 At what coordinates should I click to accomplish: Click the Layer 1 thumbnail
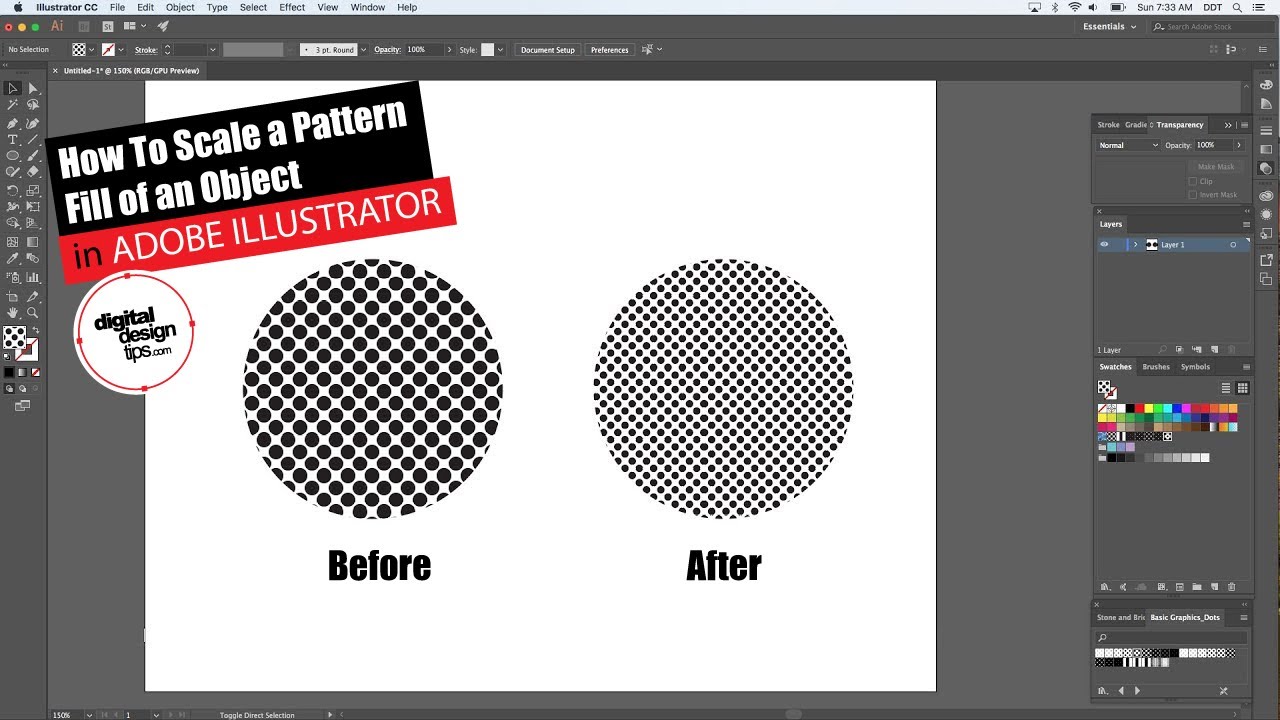1152,244
